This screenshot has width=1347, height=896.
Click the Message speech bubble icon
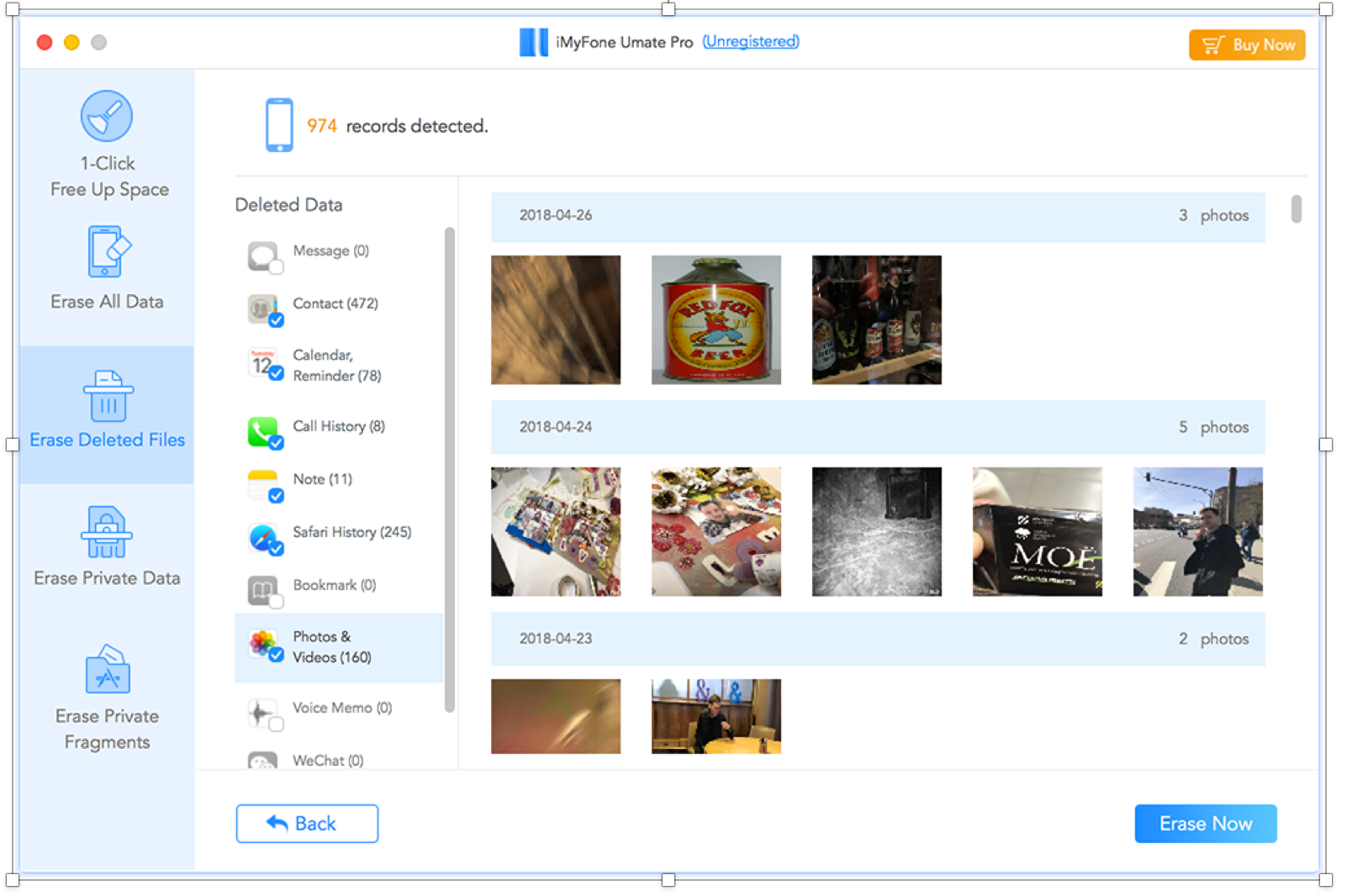pos(263,256)
